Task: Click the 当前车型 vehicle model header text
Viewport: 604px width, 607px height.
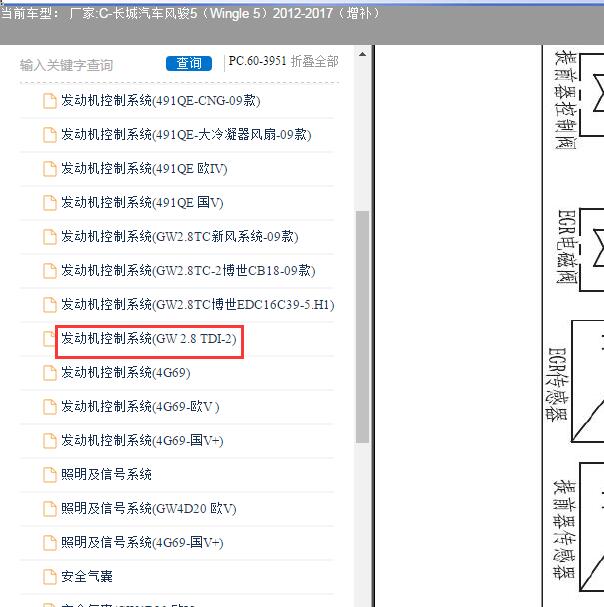Action: [x=190, y=14]
